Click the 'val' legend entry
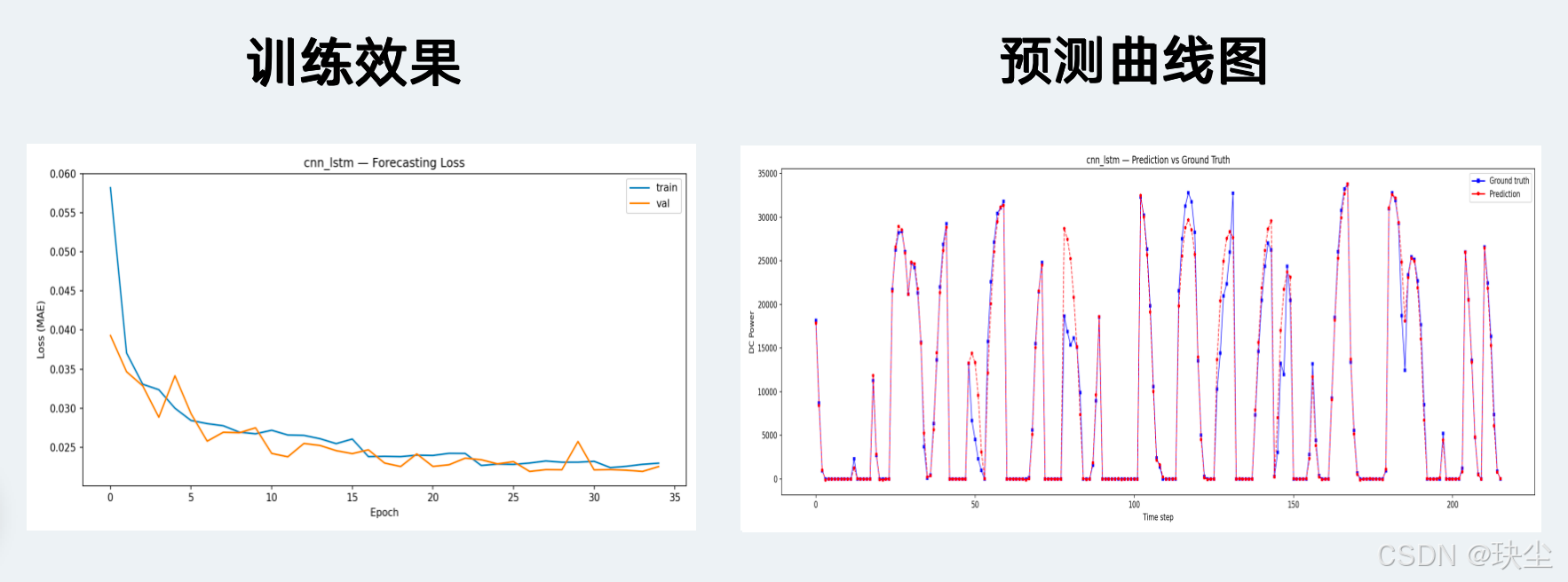Image resolution: width=1568 pixels, height=582 pixels. pyautogui.click(x=651, y=203)
